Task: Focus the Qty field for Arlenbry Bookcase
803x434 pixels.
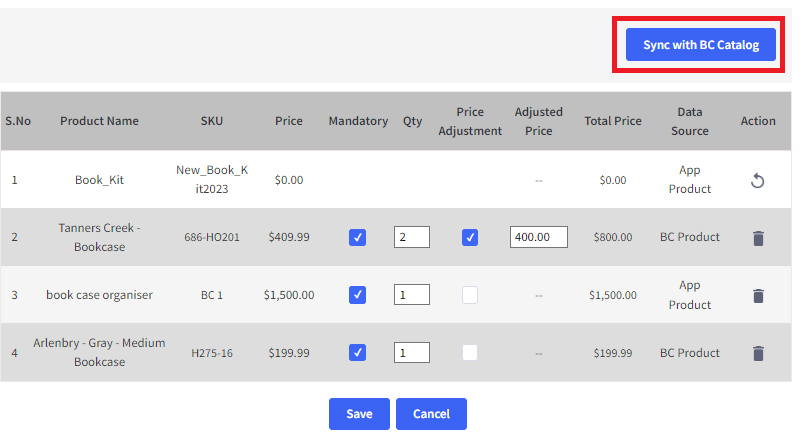Action: click(412, 353)
